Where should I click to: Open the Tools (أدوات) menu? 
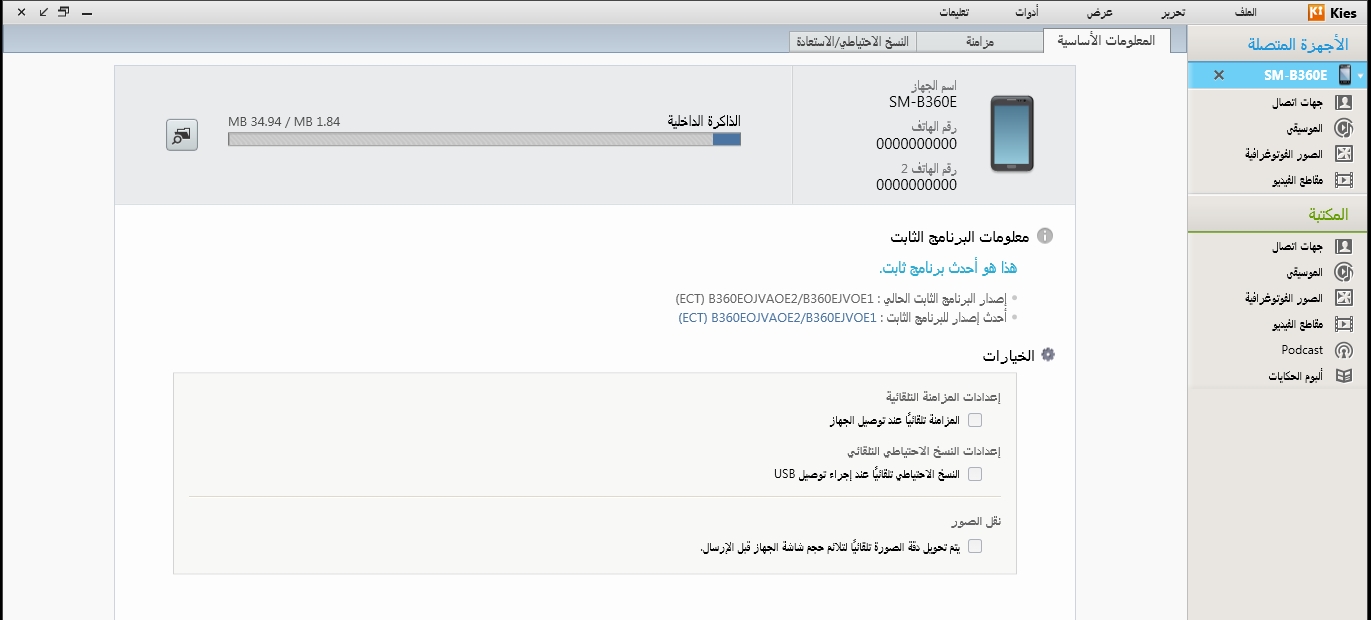click(1026, 12)
